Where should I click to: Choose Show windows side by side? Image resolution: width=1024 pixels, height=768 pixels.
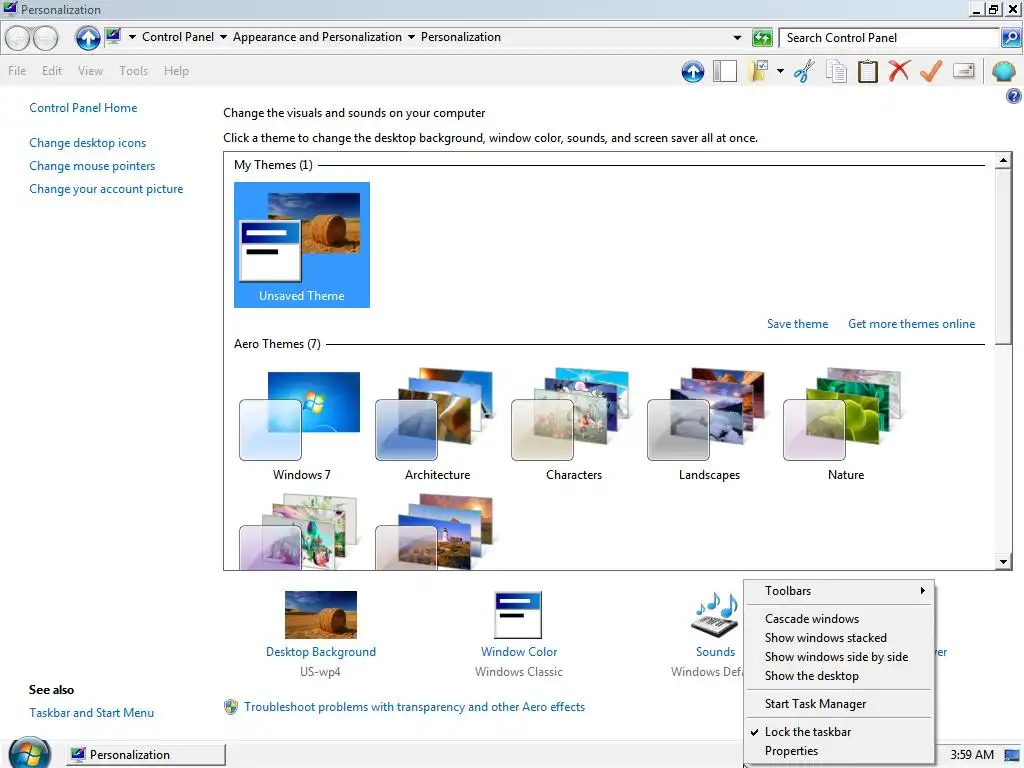839,656
